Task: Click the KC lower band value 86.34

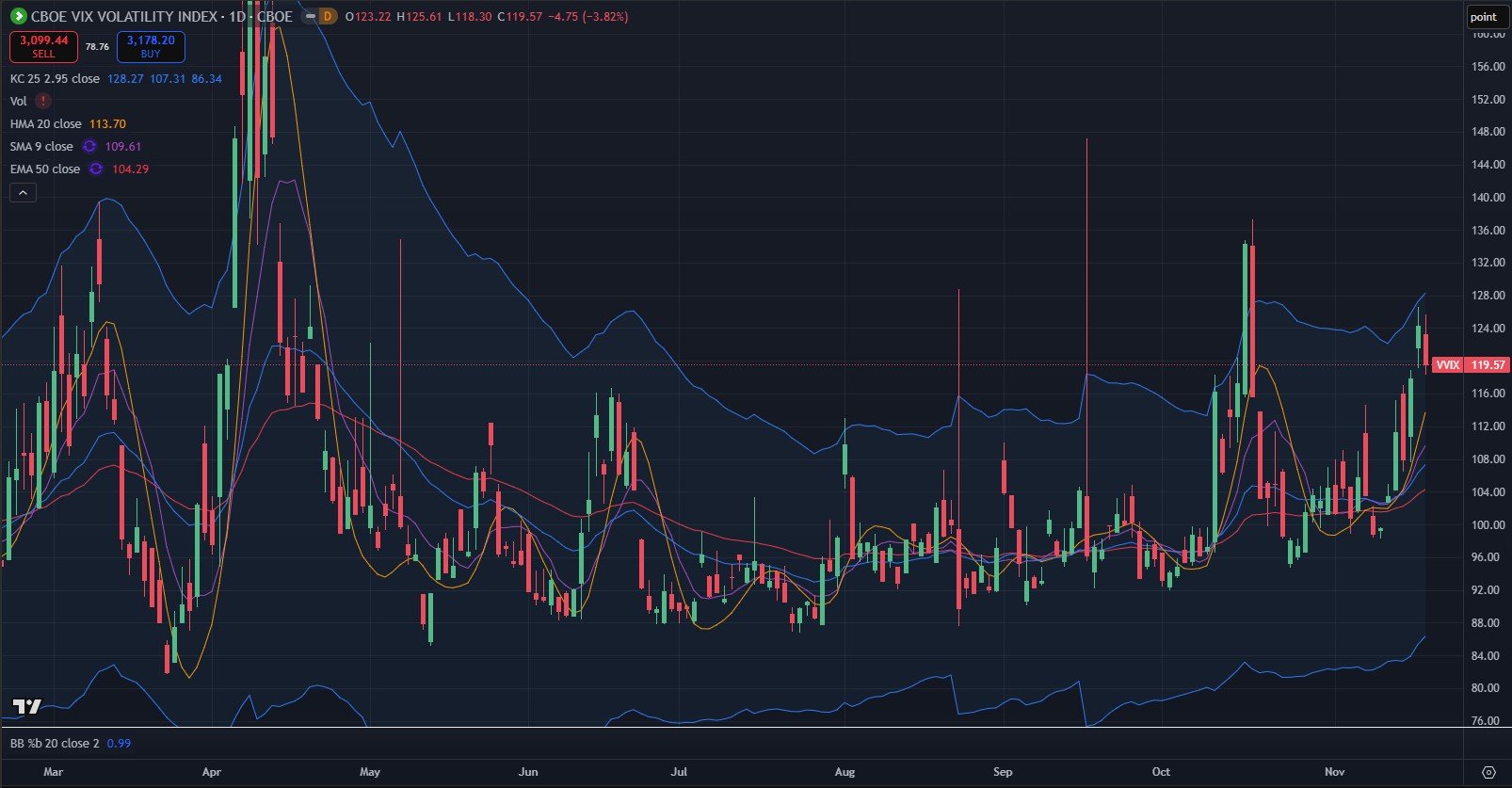Action: pyautogui.click(x=207, y=78)
